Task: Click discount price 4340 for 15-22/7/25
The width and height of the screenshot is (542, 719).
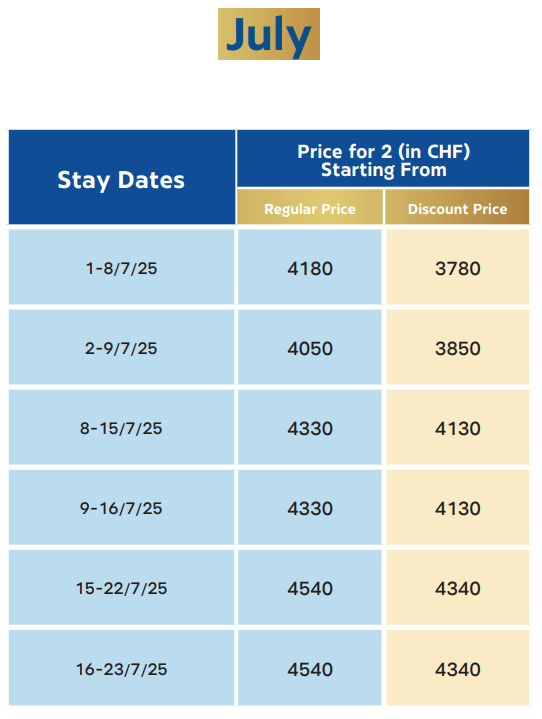Action: 458,587
